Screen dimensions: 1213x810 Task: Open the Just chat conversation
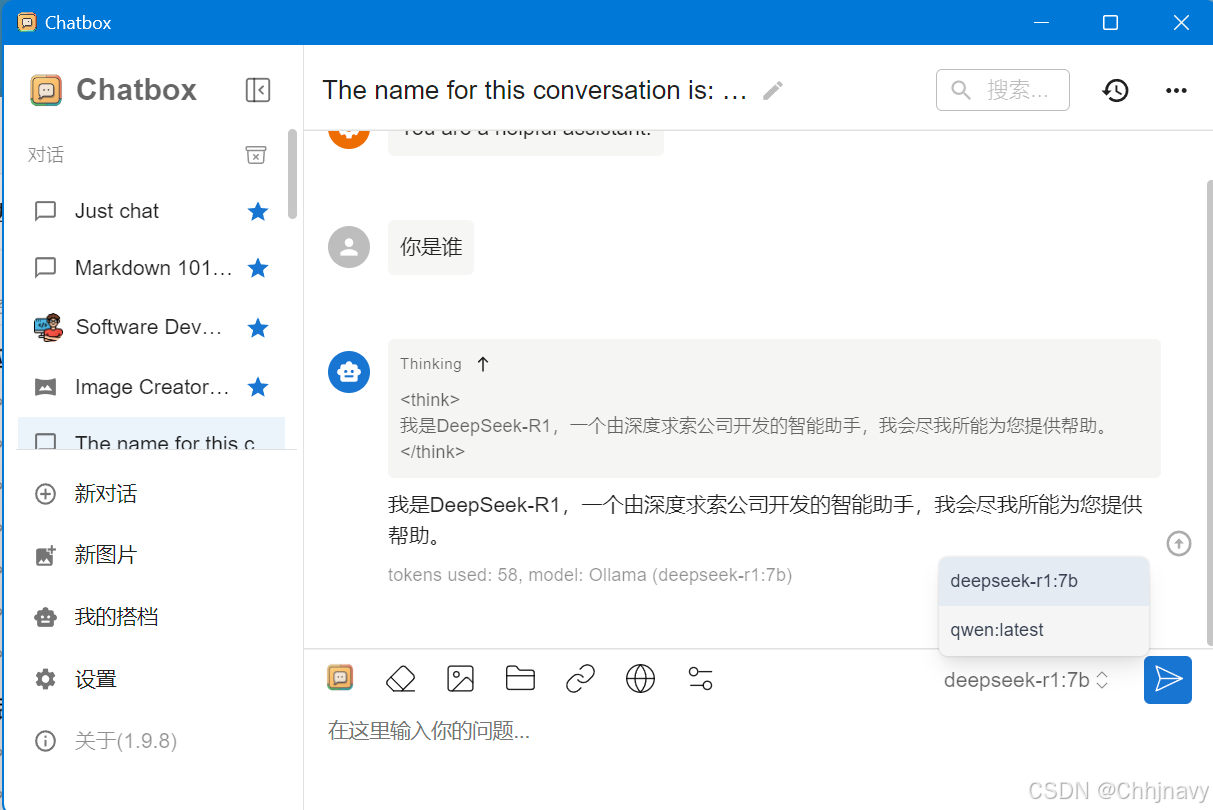click(x=152, y=211)
